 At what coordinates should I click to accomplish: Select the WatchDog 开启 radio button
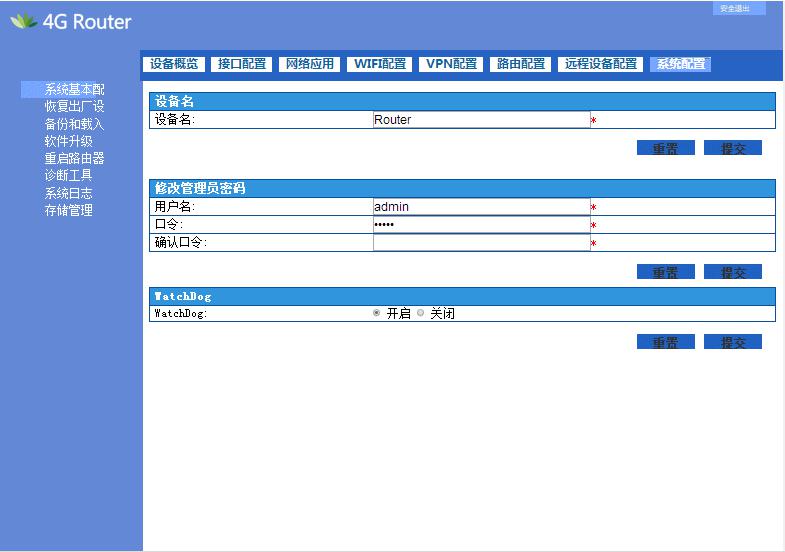point(377,313)
